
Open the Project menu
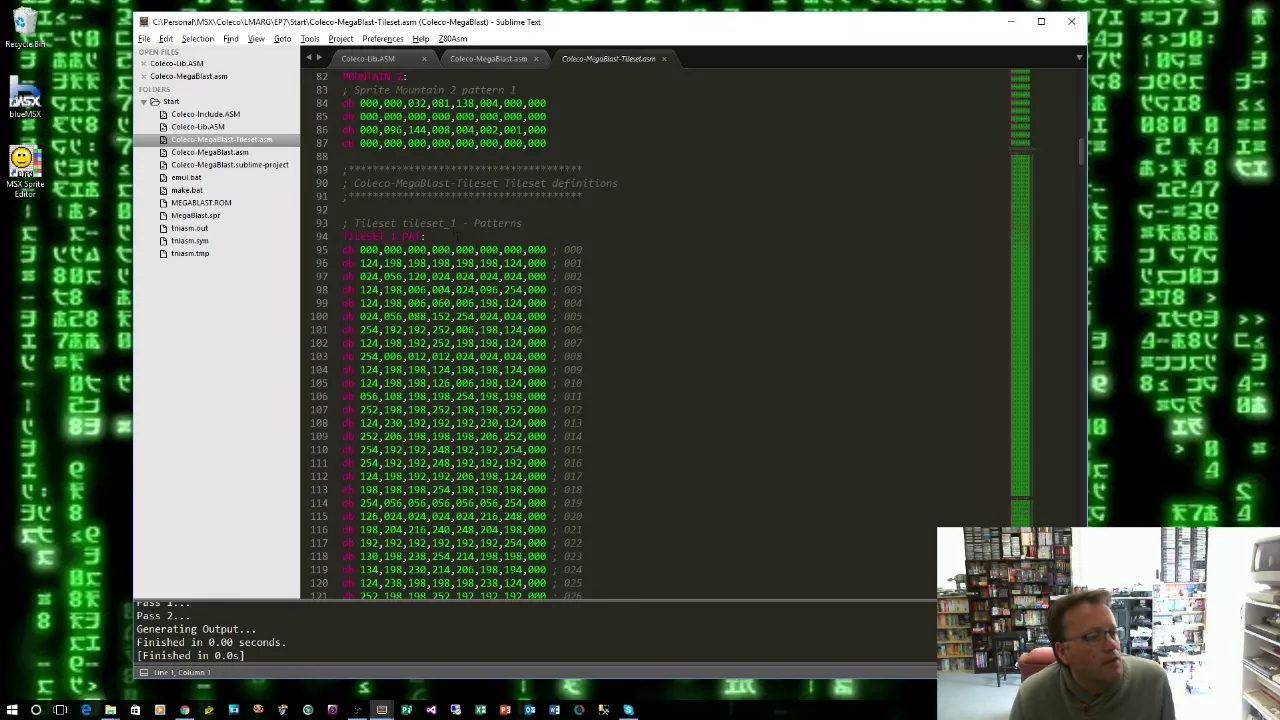click(341, 39)
